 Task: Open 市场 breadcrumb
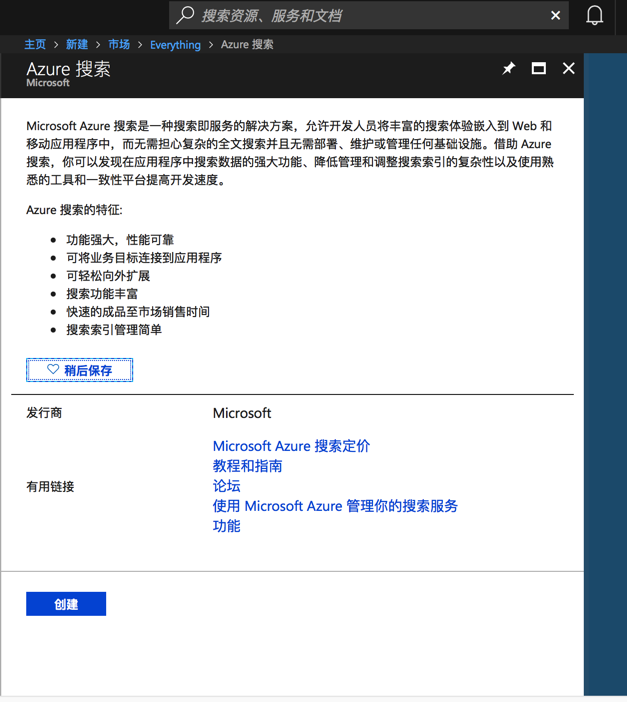119,44
